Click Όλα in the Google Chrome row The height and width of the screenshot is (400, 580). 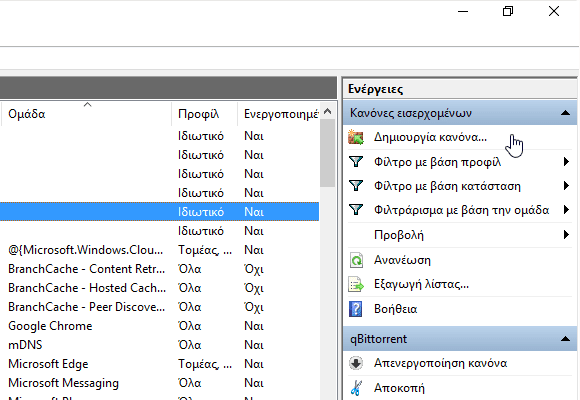click(x=190, y=326)
